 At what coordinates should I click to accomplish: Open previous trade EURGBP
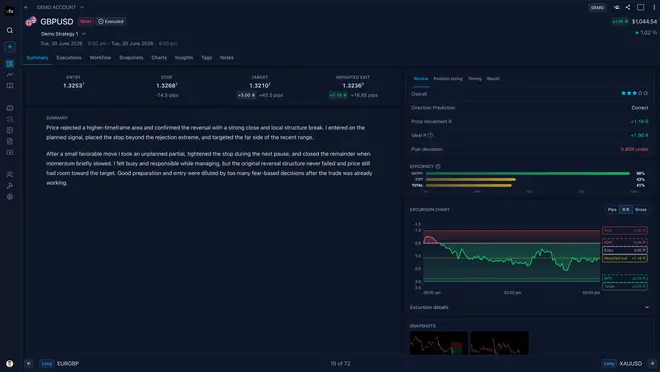point(59,364)
